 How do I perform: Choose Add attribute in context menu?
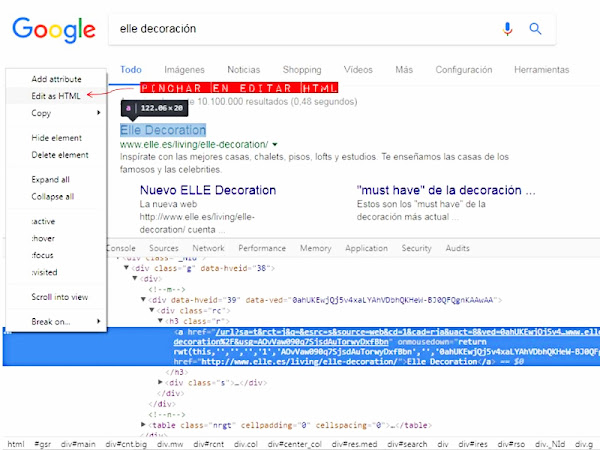[x=56, y=79]
